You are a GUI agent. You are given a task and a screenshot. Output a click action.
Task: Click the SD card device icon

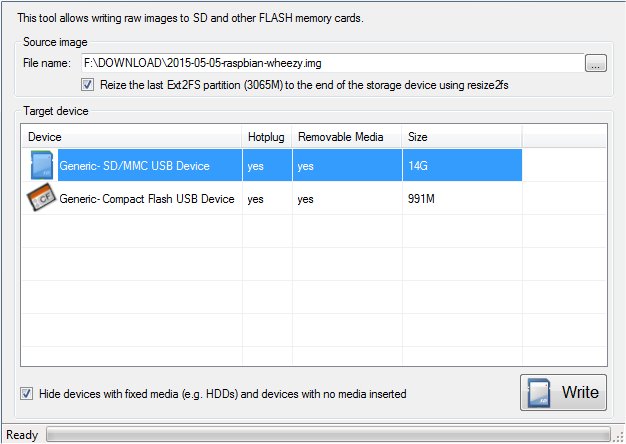click(42, 166)
